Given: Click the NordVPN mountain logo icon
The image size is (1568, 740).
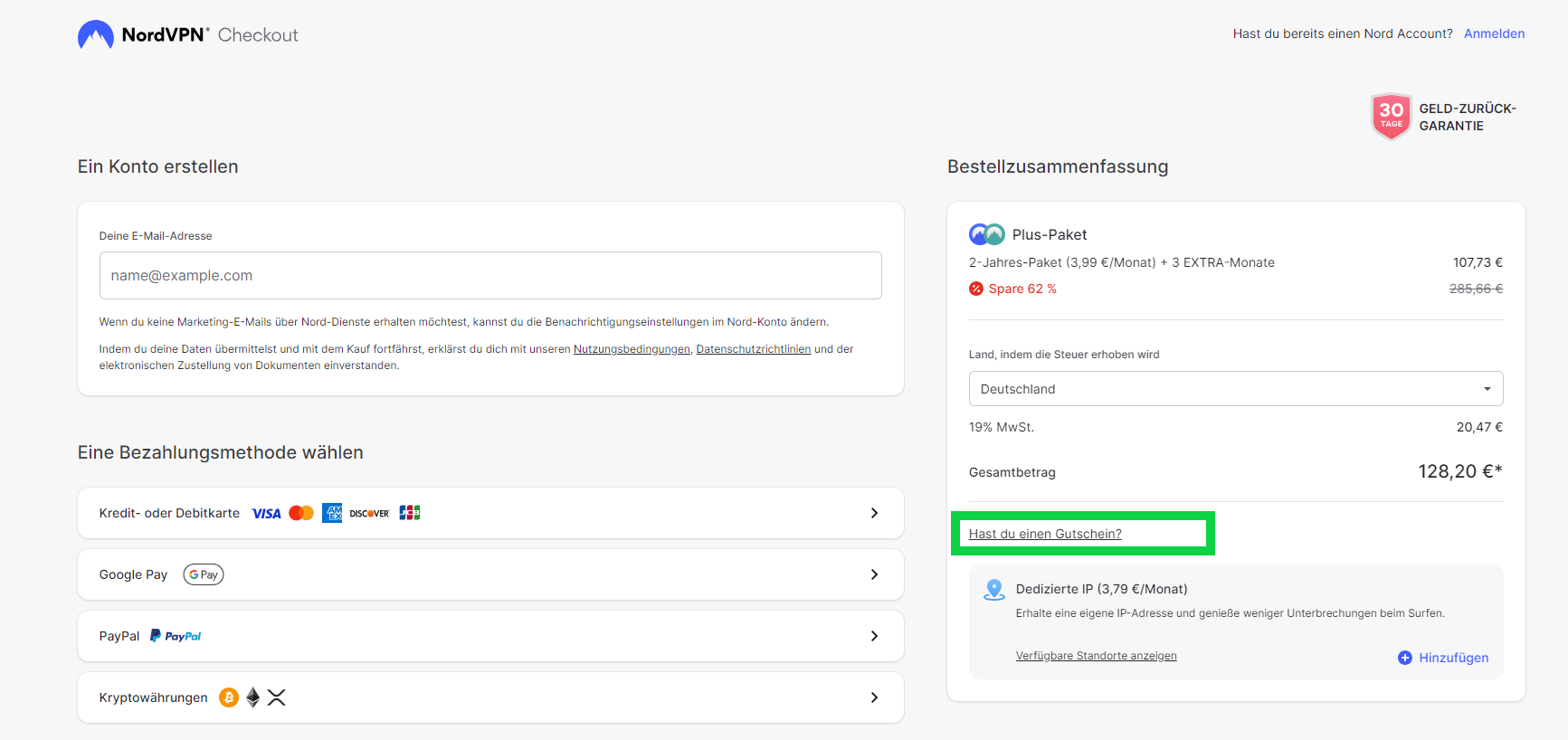Looking at the screenshot, I should pos(96,34).
